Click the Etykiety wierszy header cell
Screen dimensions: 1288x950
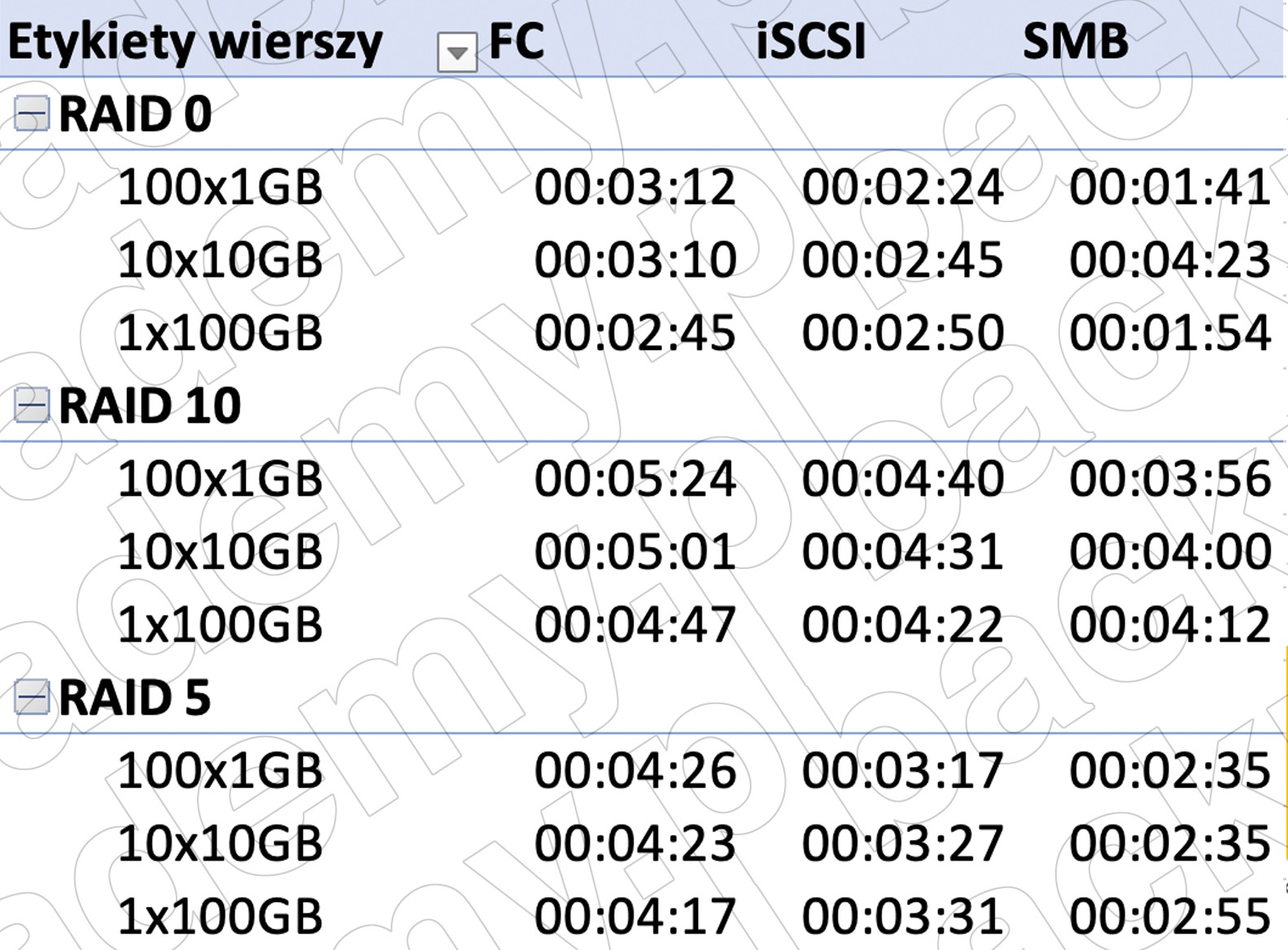point(195,42)
